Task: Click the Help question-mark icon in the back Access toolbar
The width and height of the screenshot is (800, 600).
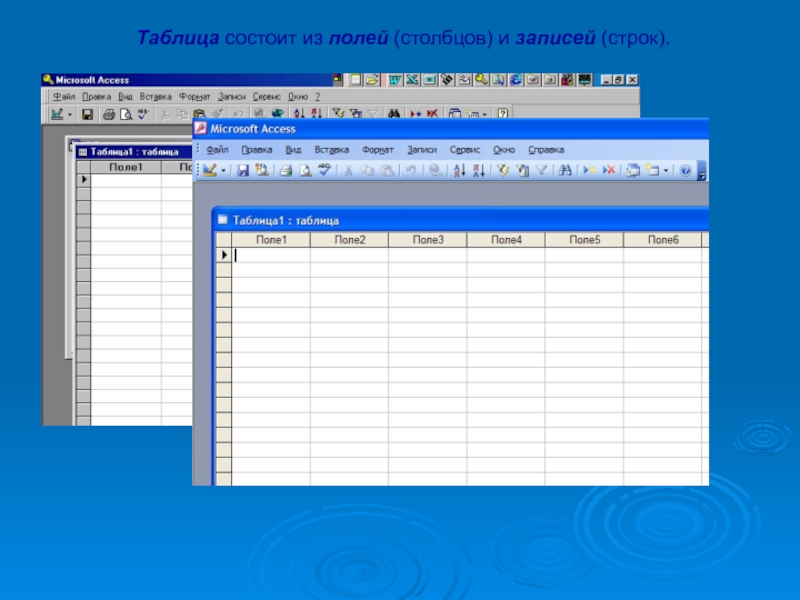Action: click(503, 113)
